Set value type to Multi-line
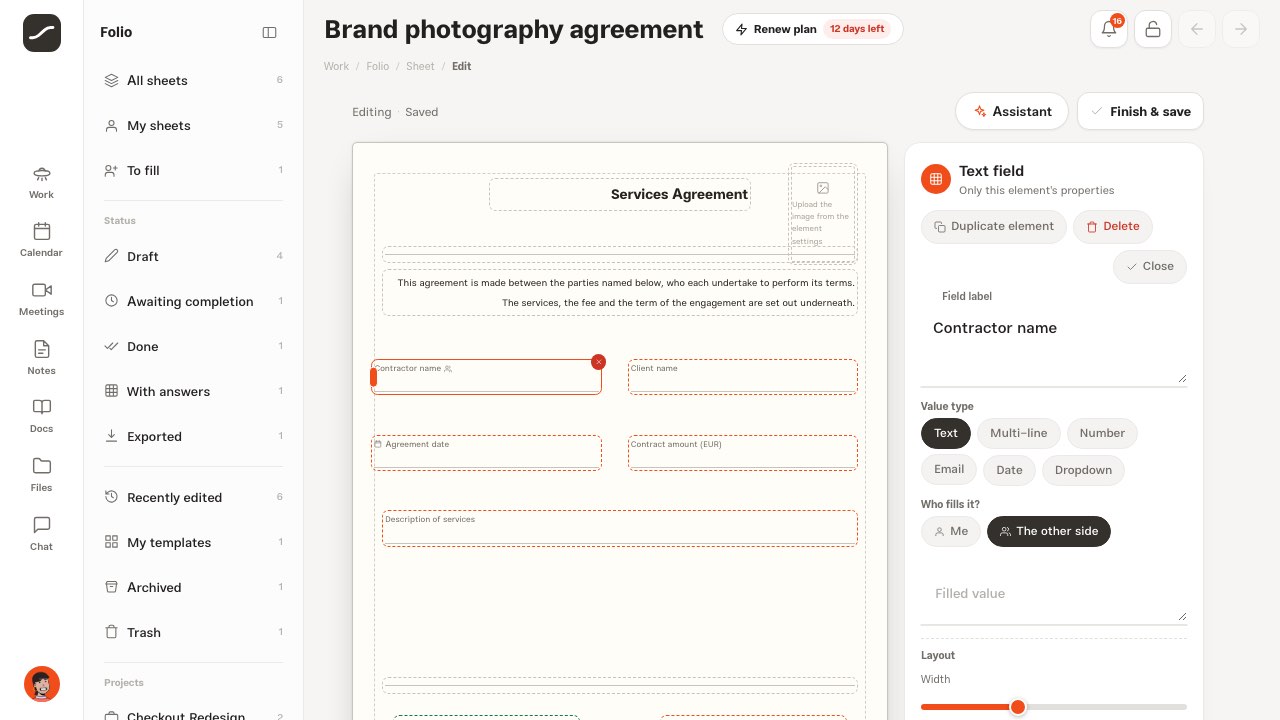The image size is (1280, 720). [1019, 433]
